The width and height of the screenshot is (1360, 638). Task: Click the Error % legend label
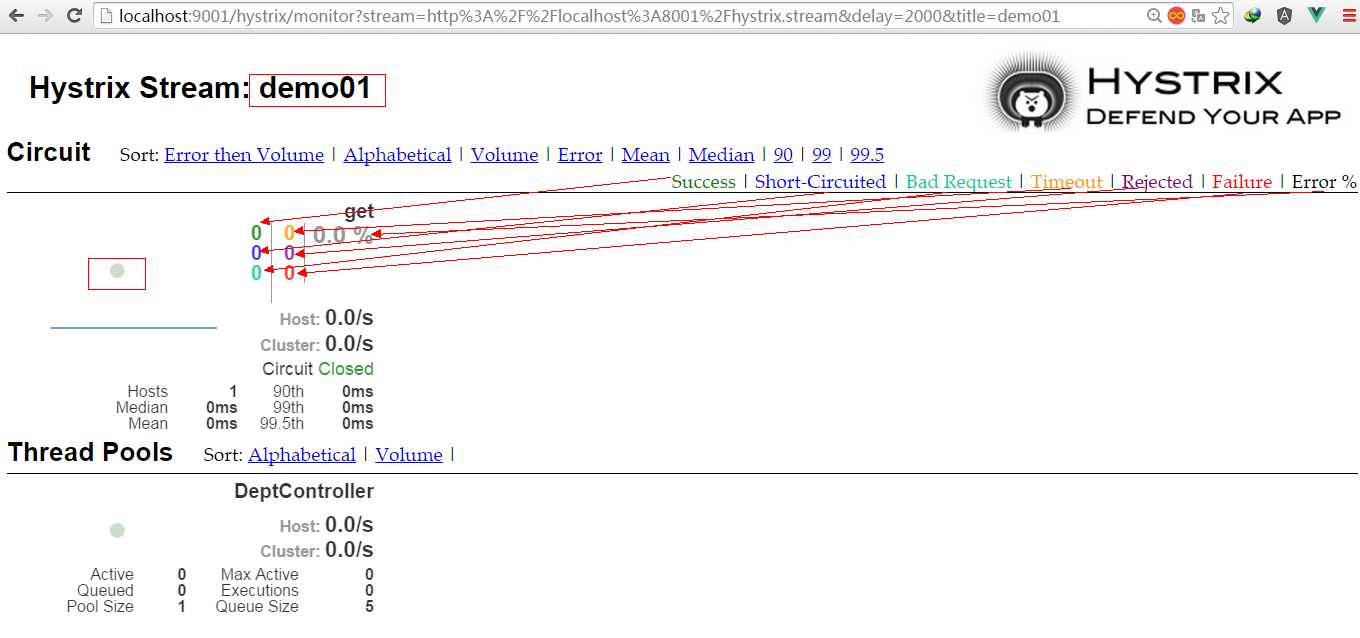(1324, 182)
